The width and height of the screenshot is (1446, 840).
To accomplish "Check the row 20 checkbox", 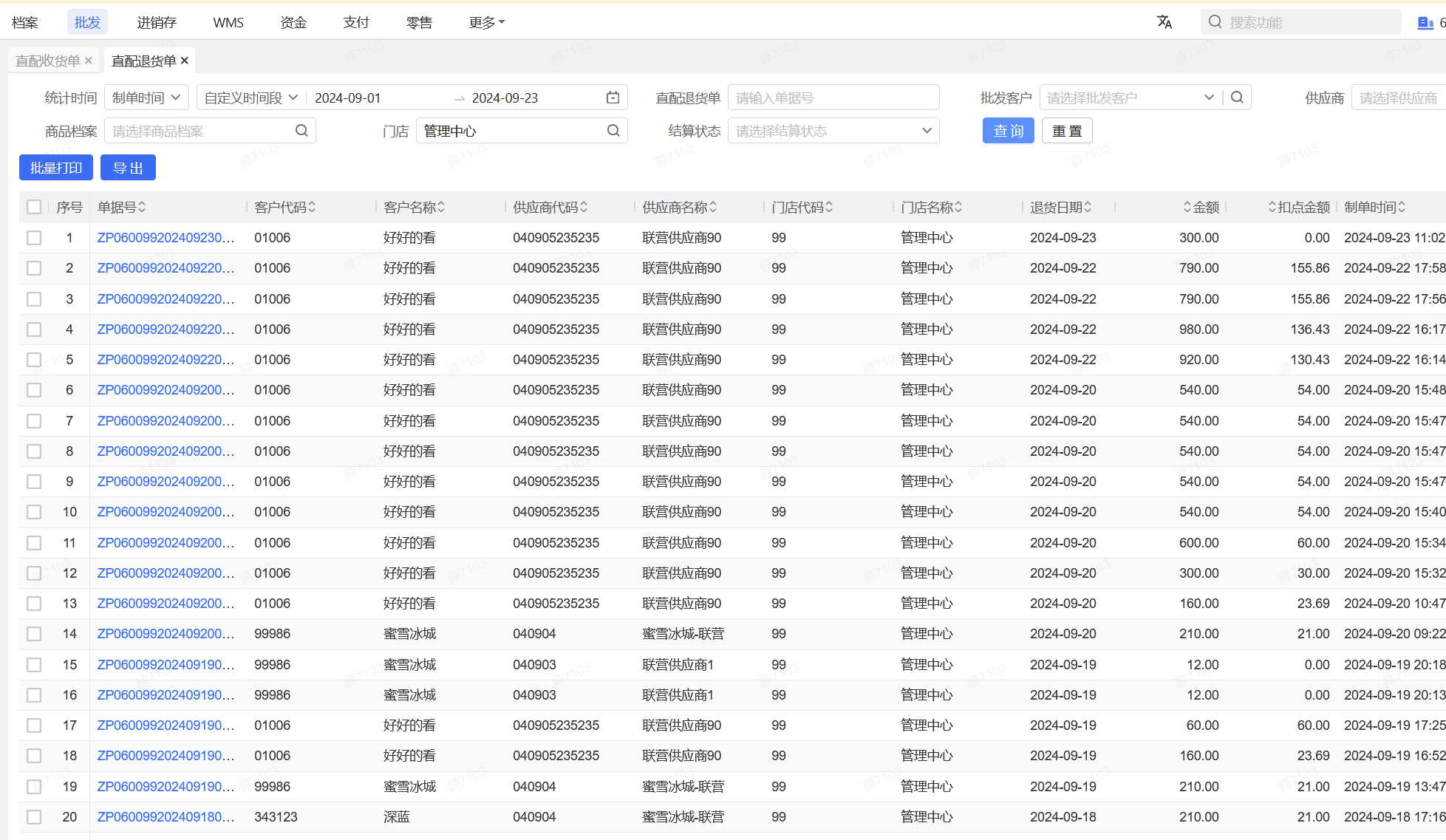I will coord(34,817).
